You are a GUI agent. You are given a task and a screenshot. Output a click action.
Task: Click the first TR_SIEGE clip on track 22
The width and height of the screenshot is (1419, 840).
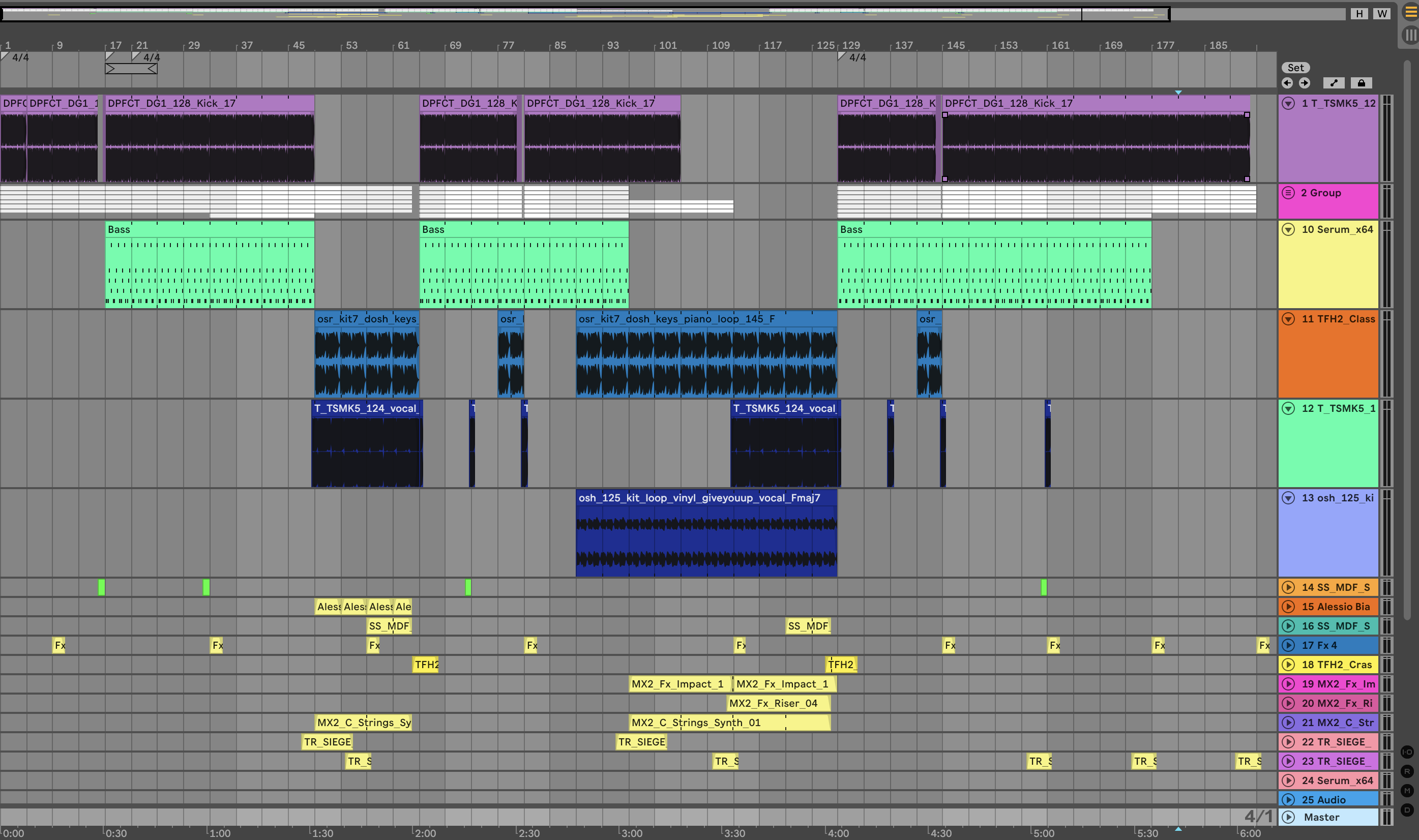(x=327, y=741)
